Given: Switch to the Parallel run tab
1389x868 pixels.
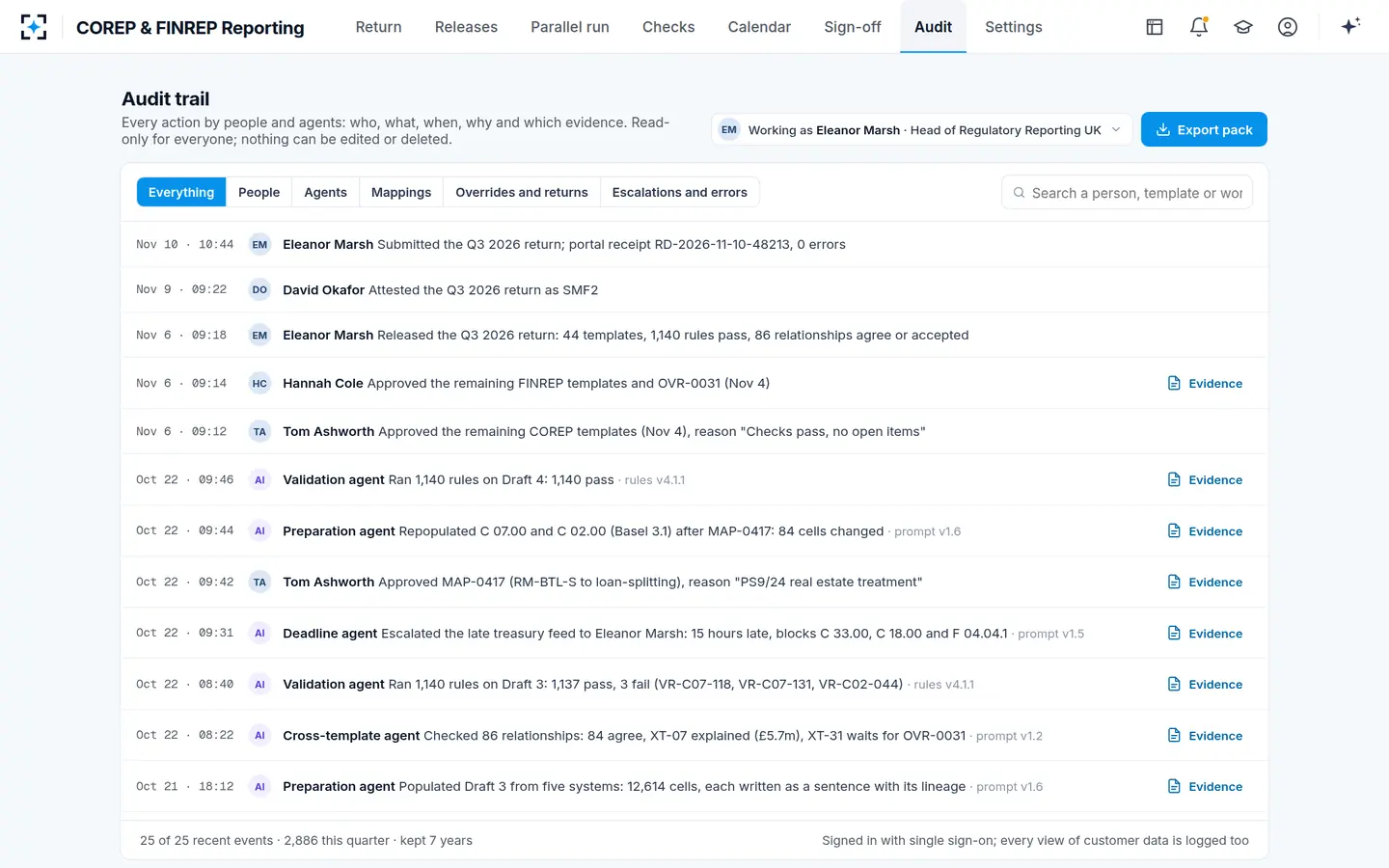Looking at the screenshot, I should 570,27.
